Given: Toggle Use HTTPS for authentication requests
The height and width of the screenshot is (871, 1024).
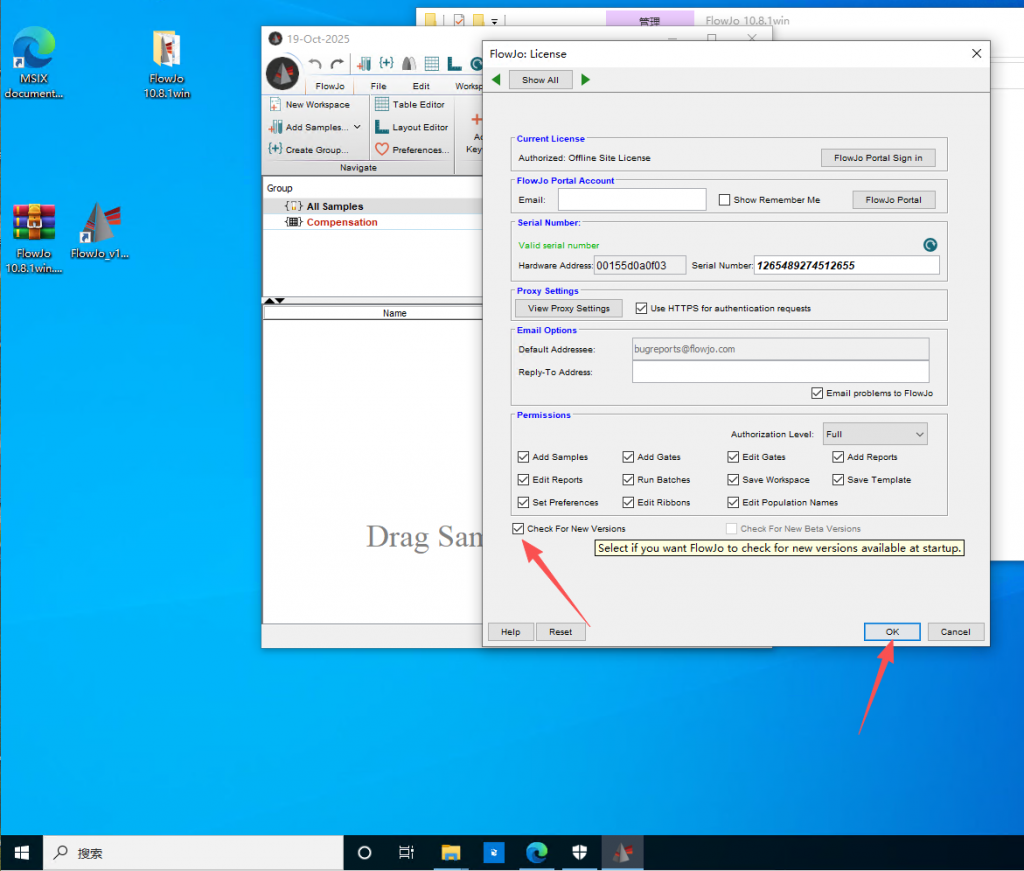Looking at the screenshot, I should click(x=642, y=308).
